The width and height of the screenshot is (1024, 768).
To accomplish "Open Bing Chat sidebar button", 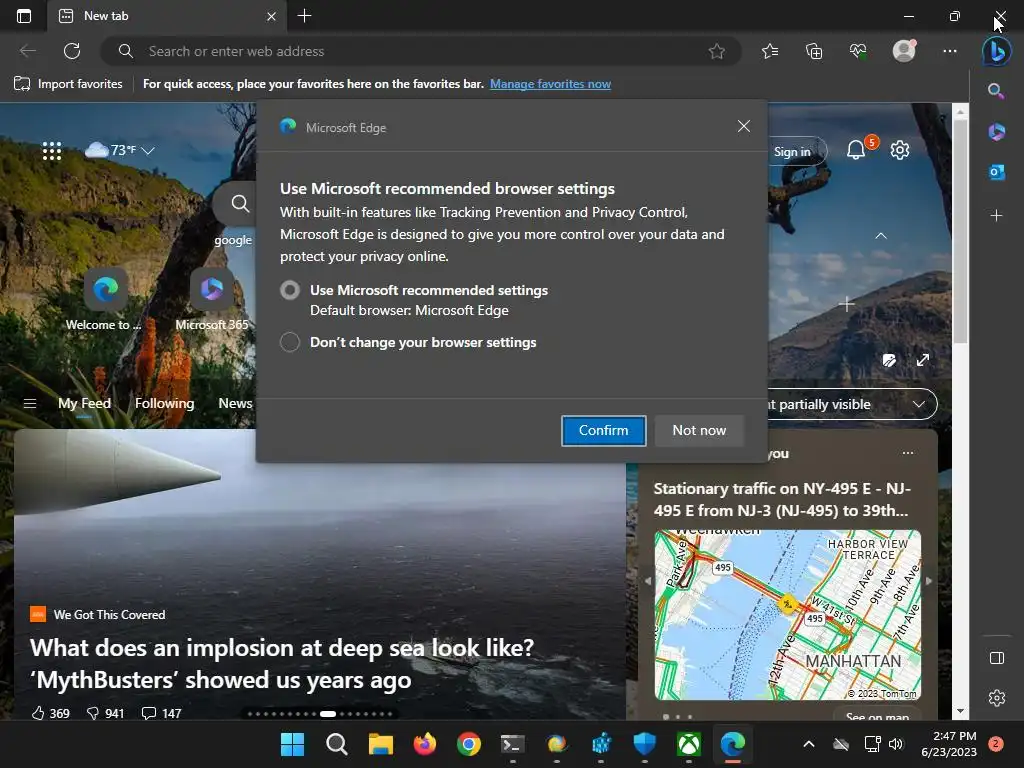I will click(x=997, y=52).
